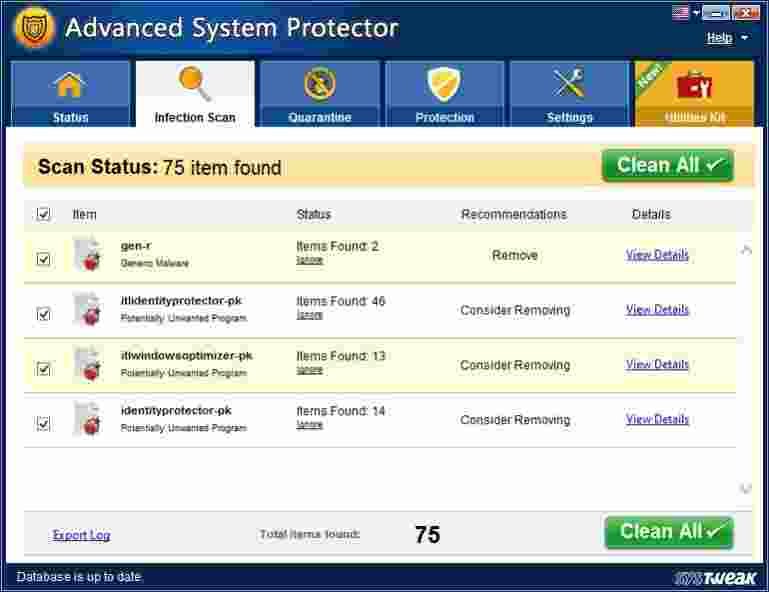Go to the Protection tab

444,94
